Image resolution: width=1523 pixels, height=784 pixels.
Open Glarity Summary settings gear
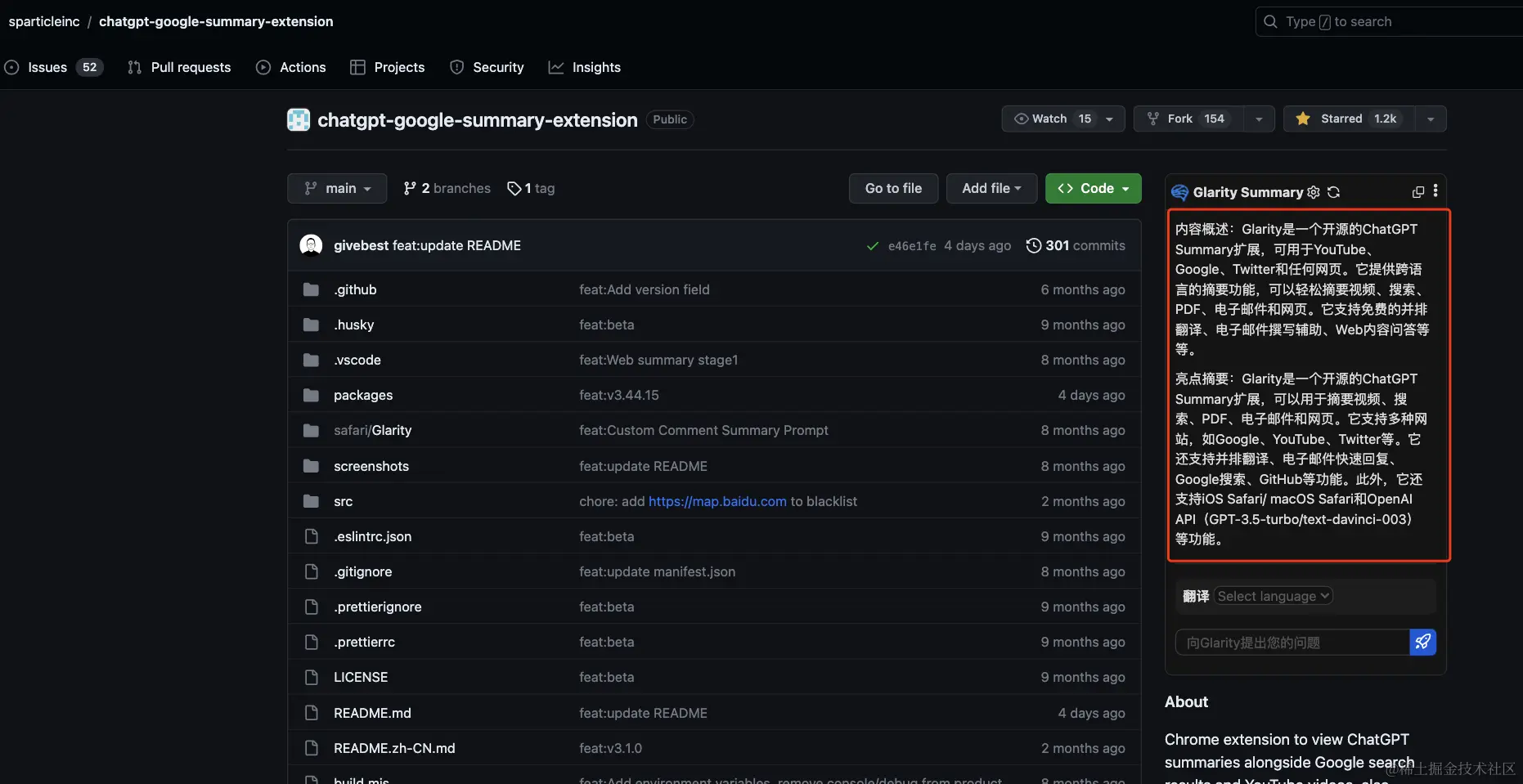(x=1314, y=192)
